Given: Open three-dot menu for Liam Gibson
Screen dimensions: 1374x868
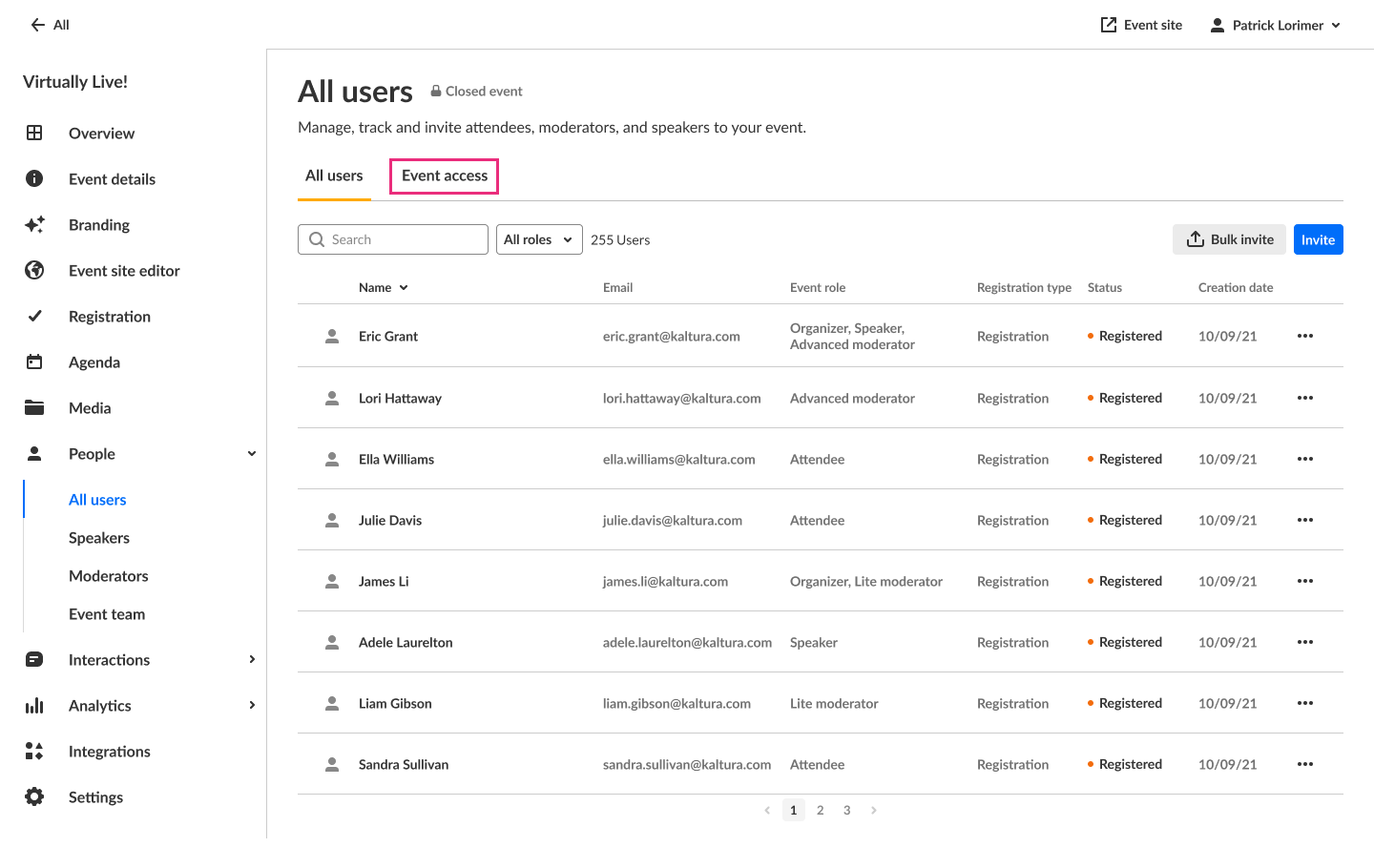Looking at the screenshot, I should click(1305, 703).
